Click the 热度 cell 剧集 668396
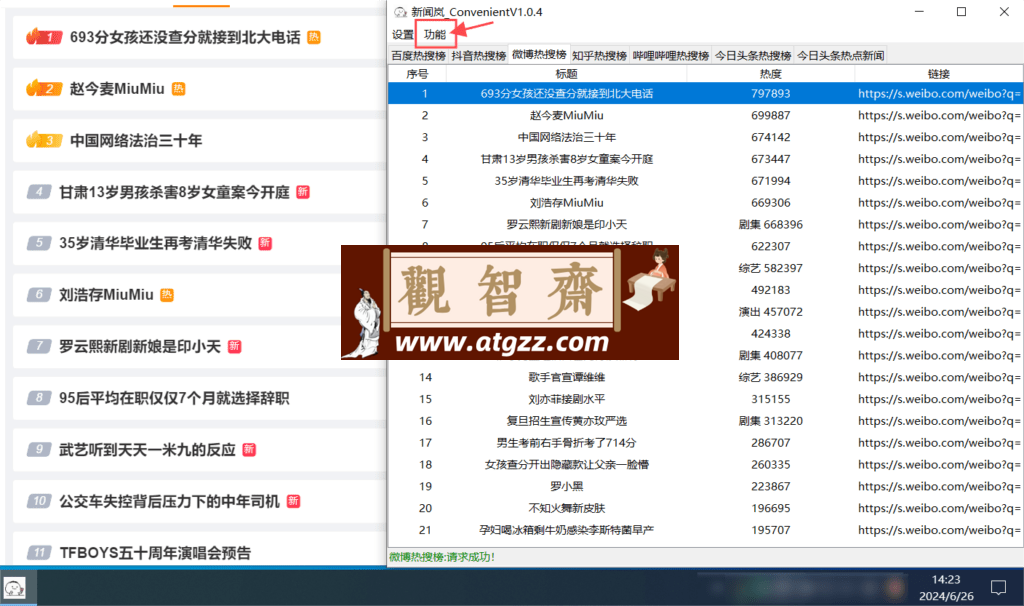The image size is (1024, 606). [x=771, y=225]
